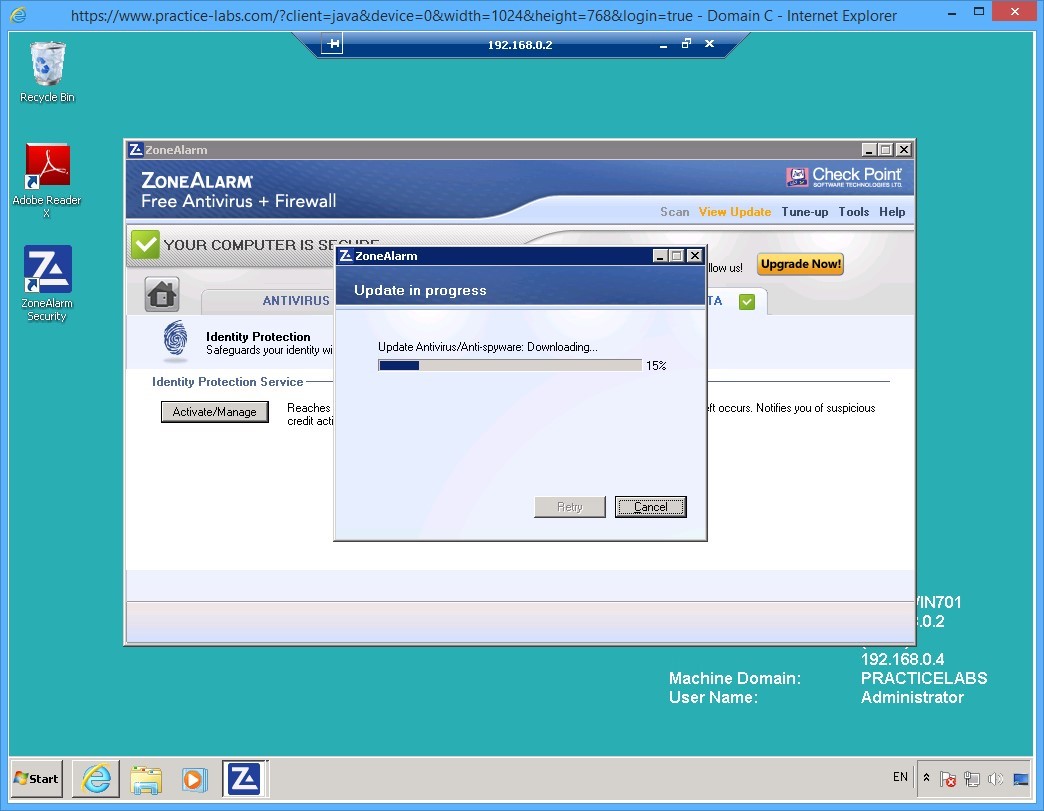The height and width of the screenshot is (811, 1044).
Task: Click the green checkmark on the DATA tab
Action: tap(746, 301)
